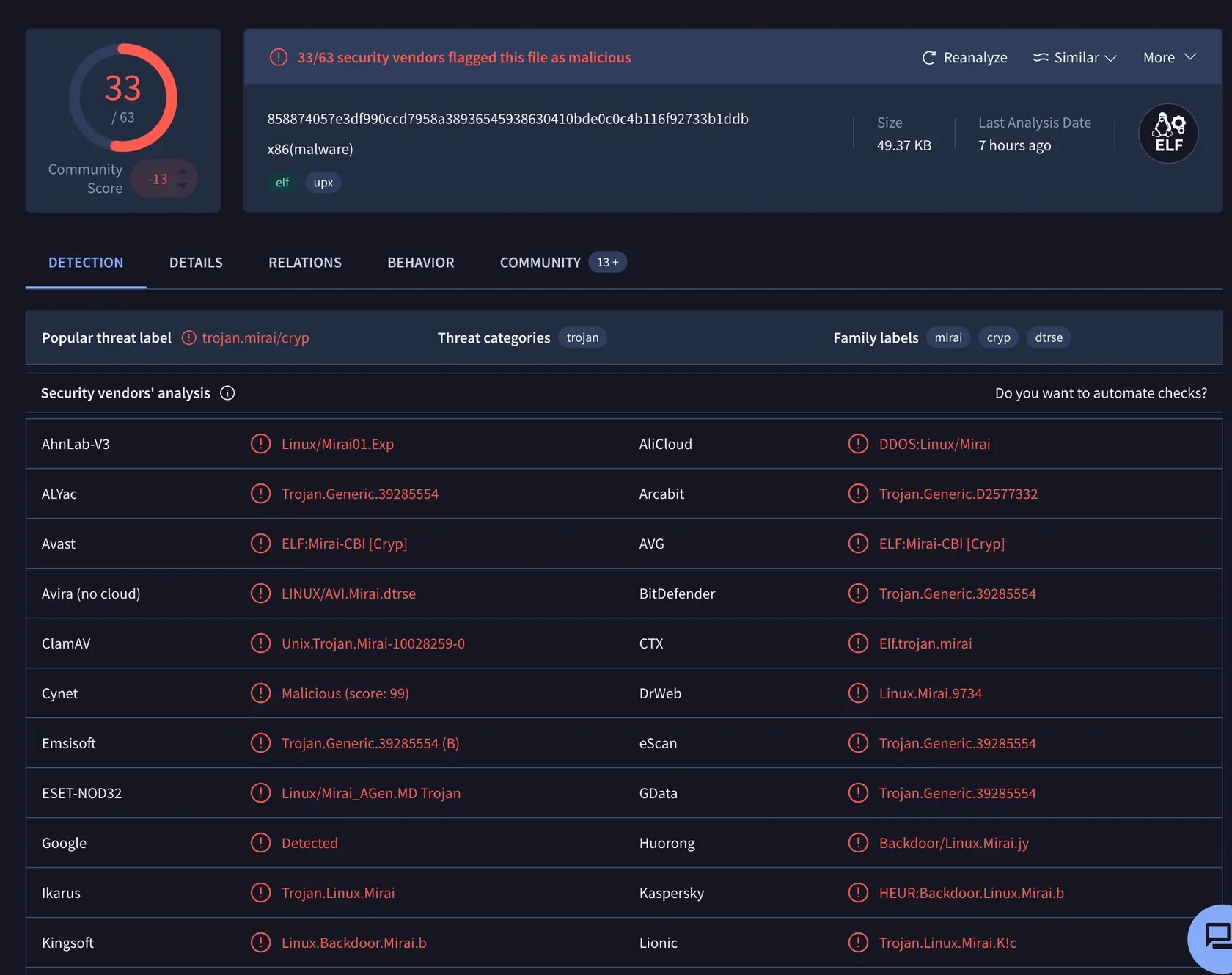
Task: Click the alert icon in the Emsisoft row
Action: (x=260, y=743)
